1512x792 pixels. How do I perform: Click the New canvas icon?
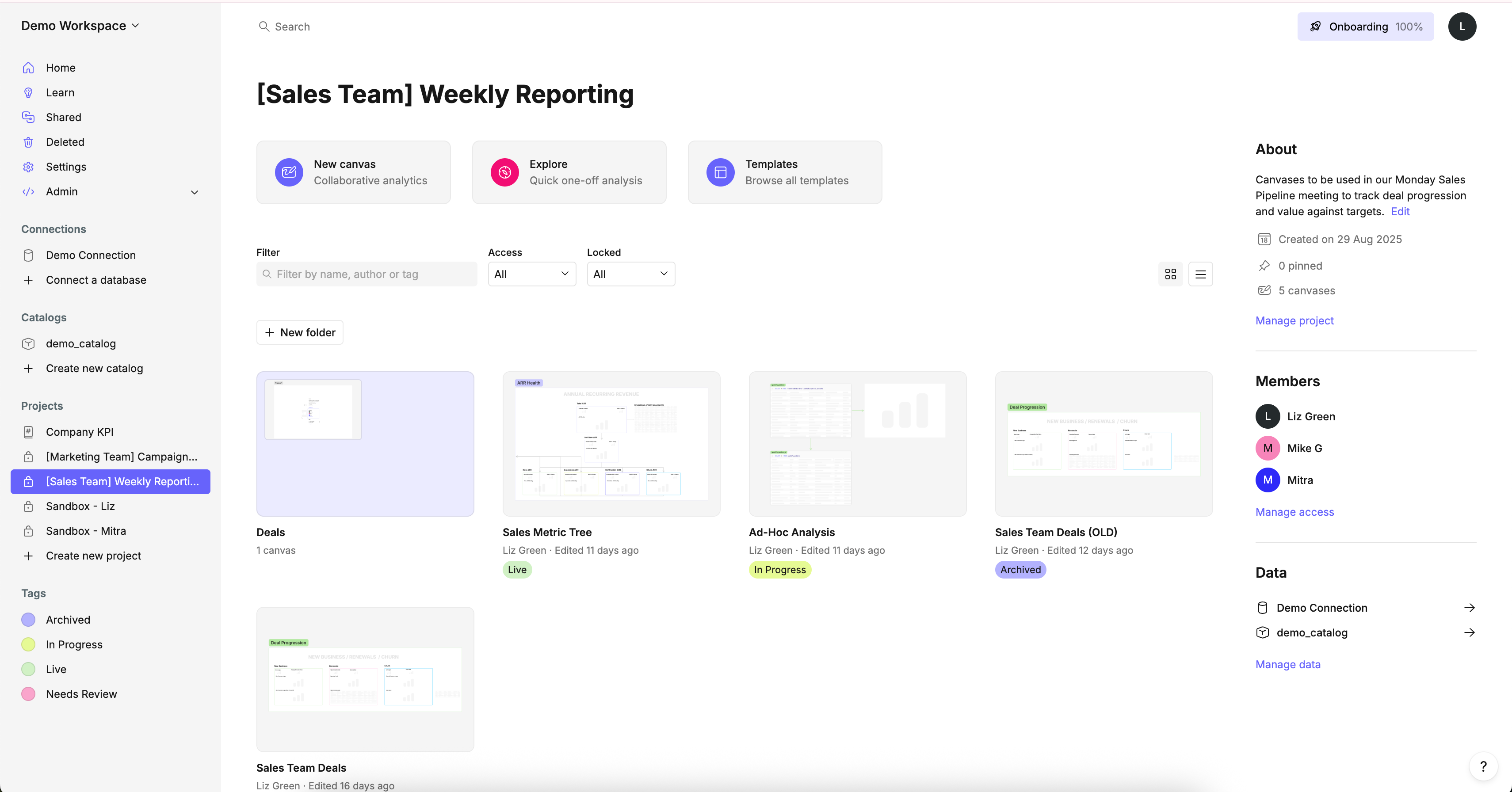coord(289,172)
